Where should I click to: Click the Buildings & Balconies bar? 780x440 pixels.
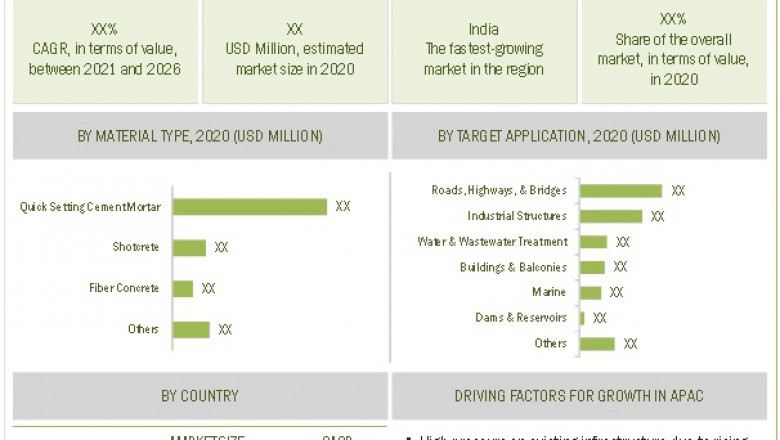(592, 267)
